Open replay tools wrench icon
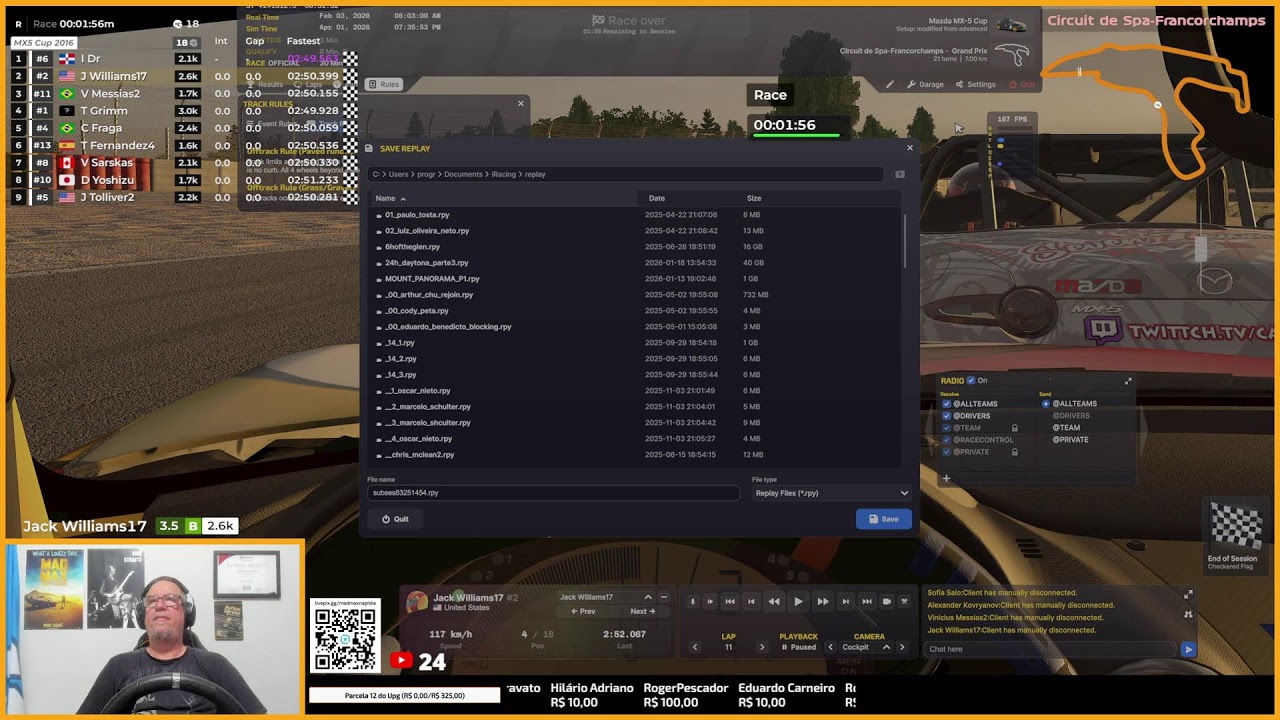 pyautogui.click(x=904, y=601)
